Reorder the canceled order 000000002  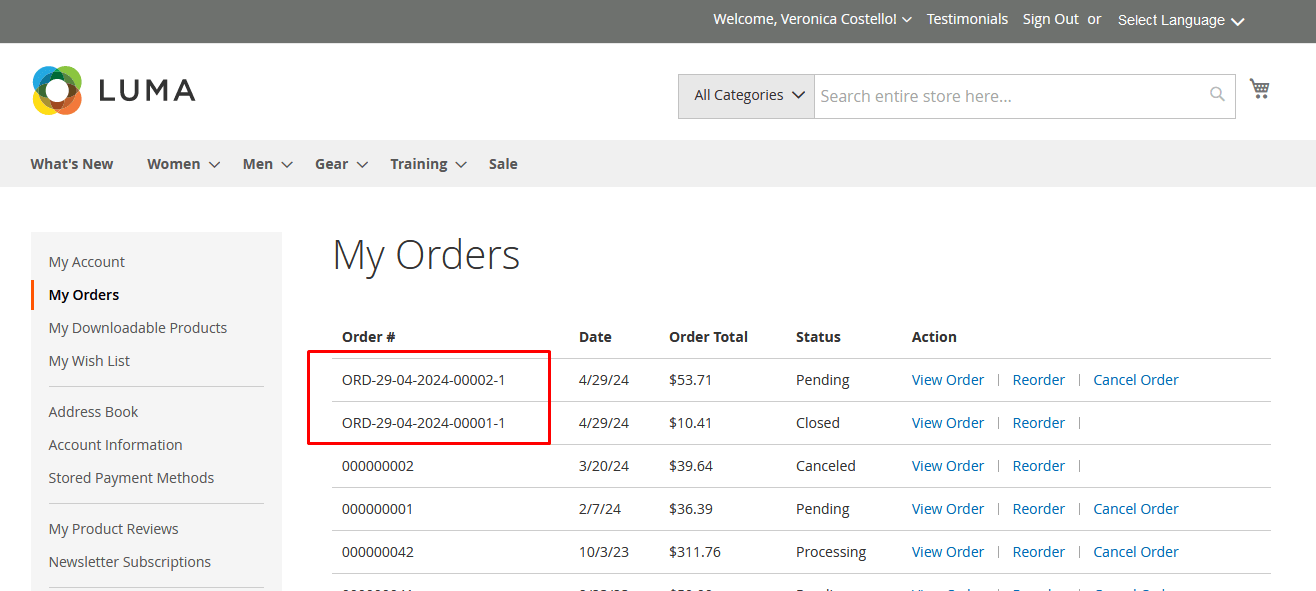point(1038,466)
